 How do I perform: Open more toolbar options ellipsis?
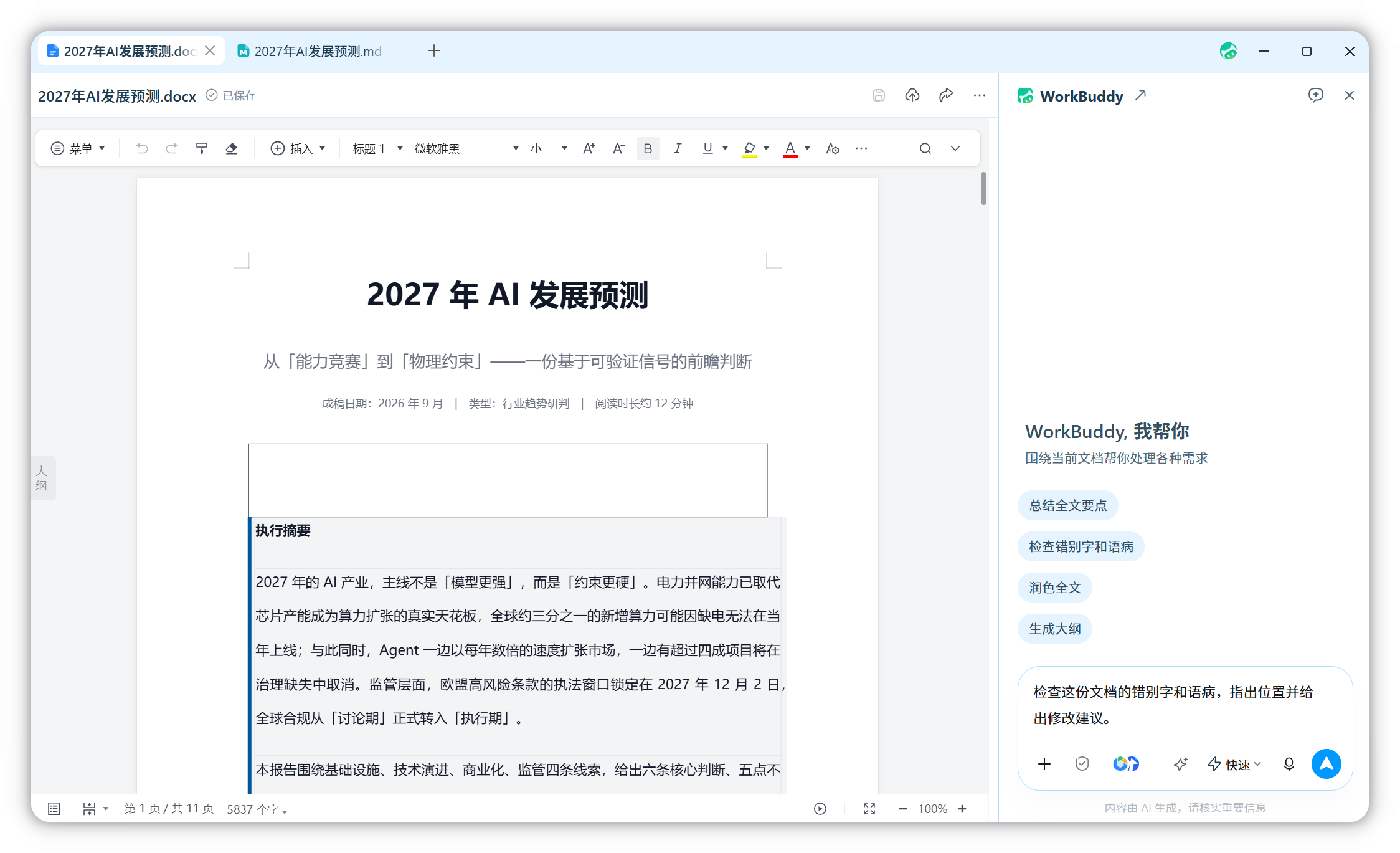point(861,148)
